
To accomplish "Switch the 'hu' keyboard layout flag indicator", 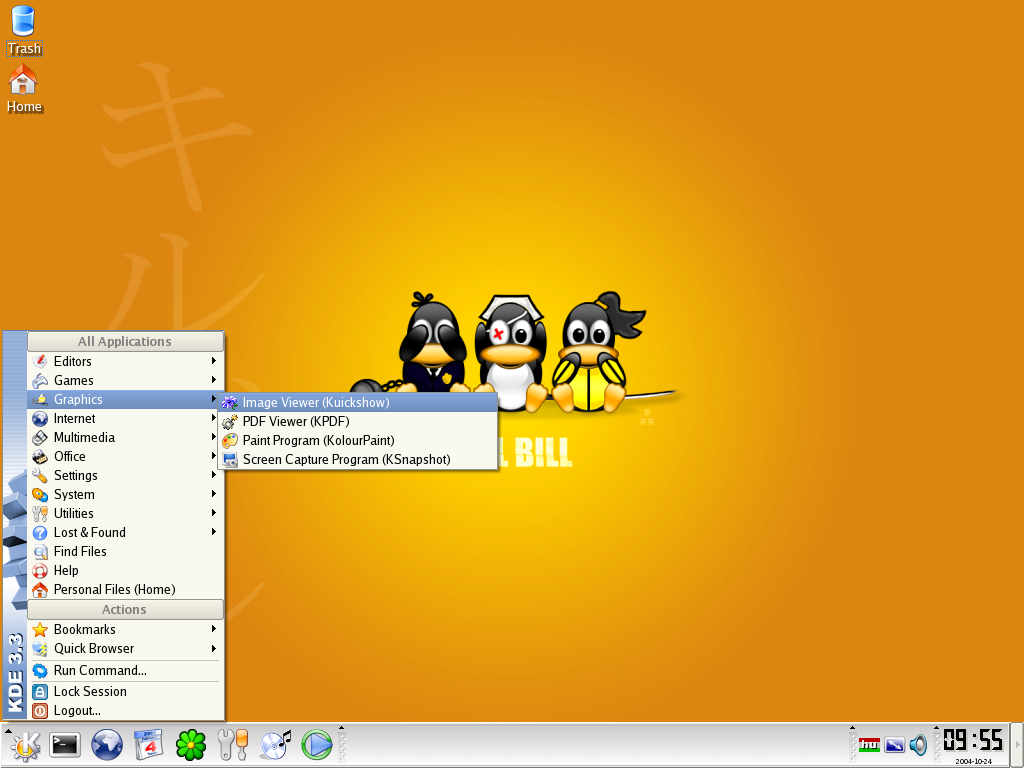I will tap(869, 745).
